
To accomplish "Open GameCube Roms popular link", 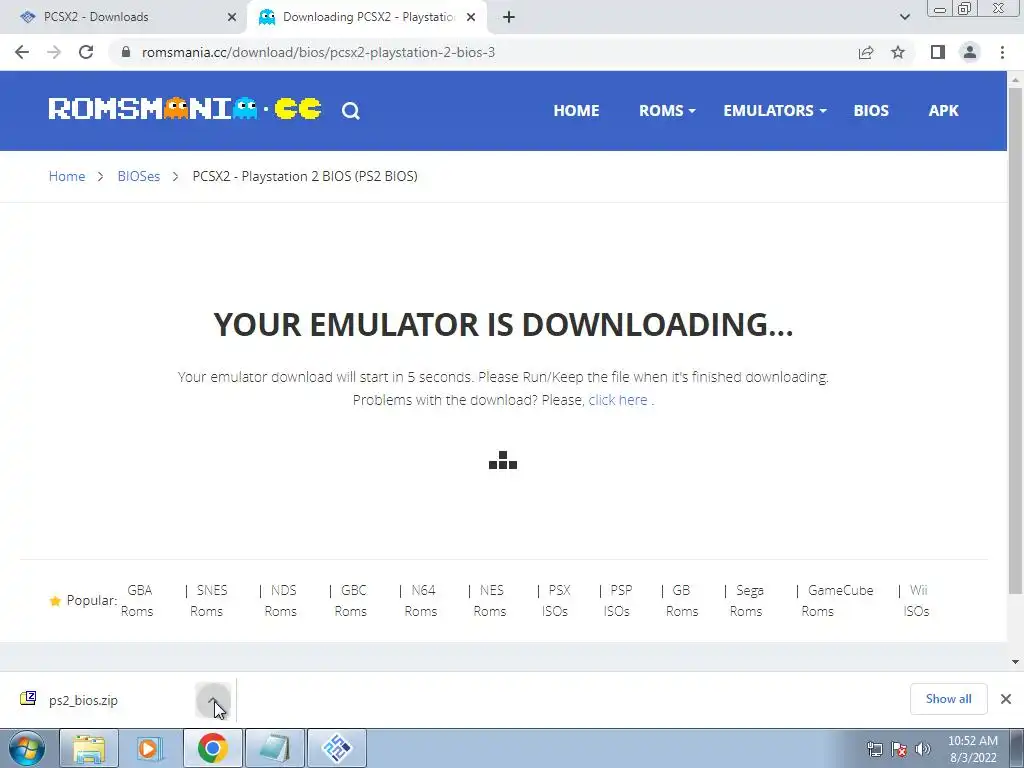I will tap(837, 601).
